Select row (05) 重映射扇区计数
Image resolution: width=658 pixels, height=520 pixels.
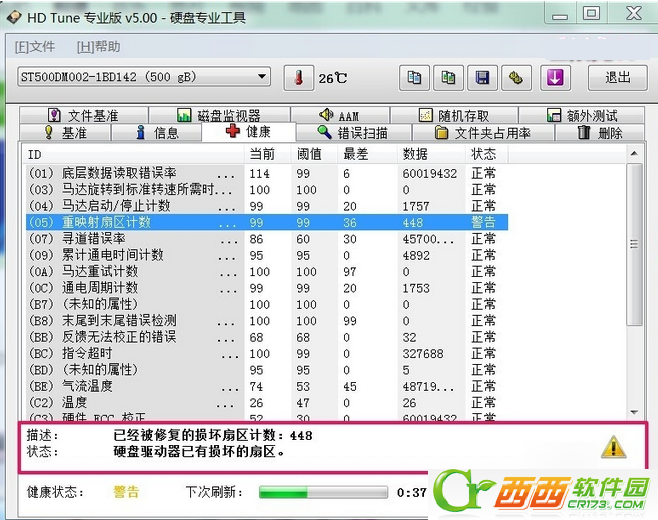[267, 222]
